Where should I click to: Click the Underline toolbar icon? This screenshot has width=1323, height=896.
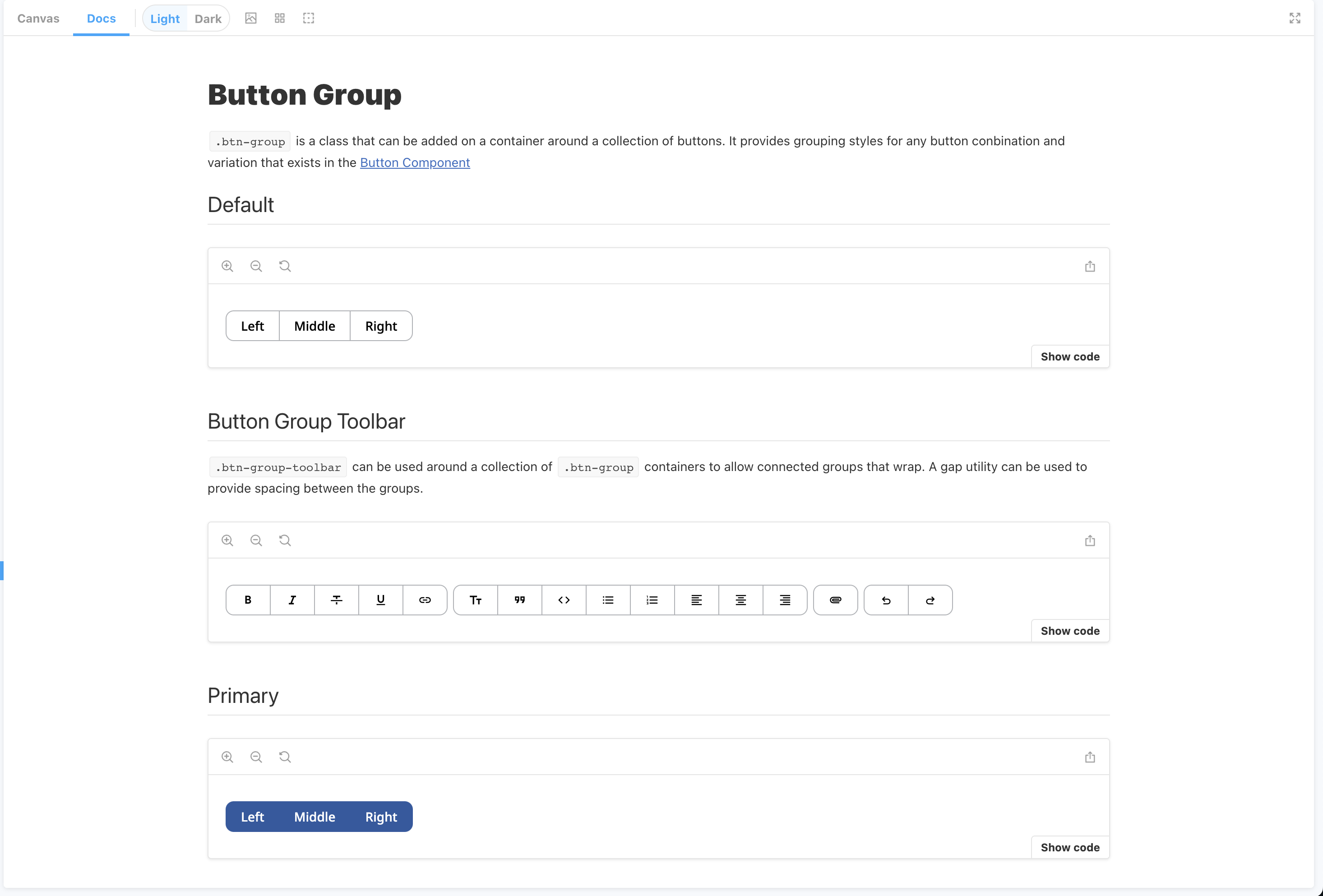tap(381, 600)
